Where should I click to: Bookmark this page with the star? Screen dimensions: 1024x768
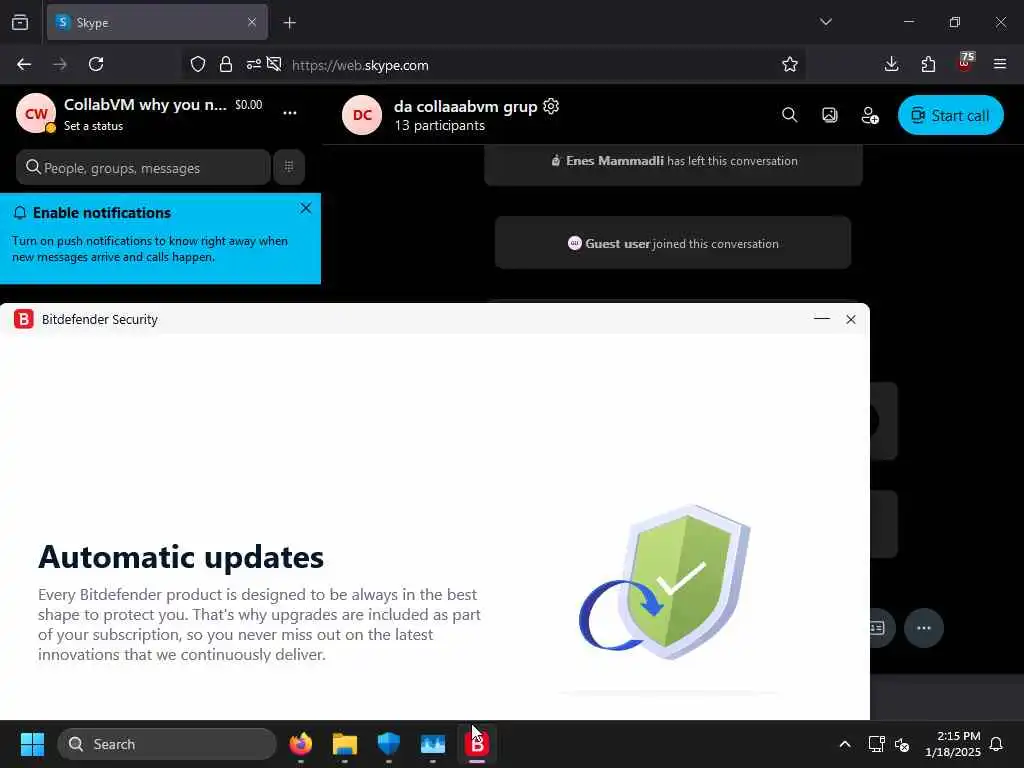pyautogui.click(x=790, y=64)
